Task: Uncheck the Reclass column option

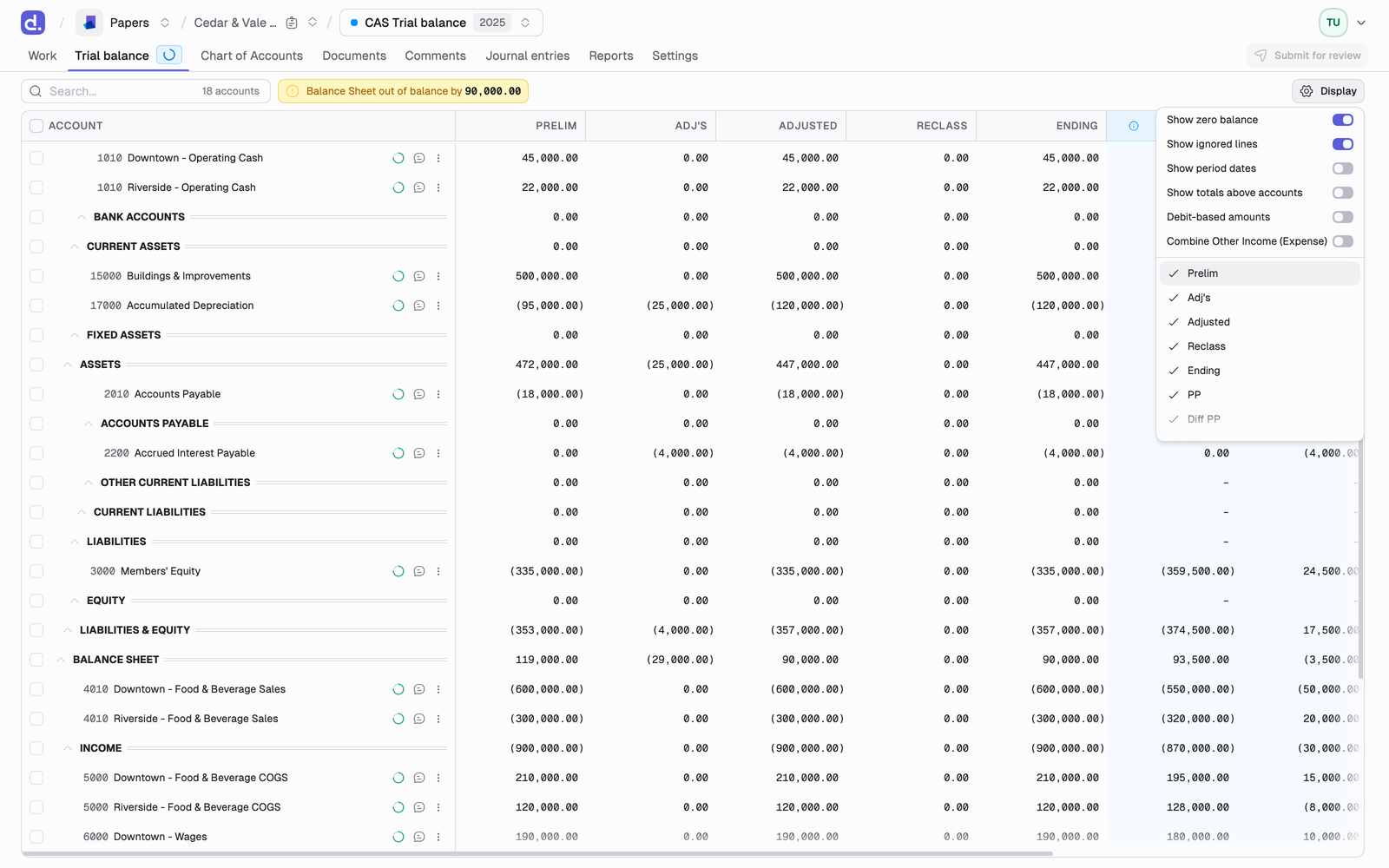Action: 1260,346
